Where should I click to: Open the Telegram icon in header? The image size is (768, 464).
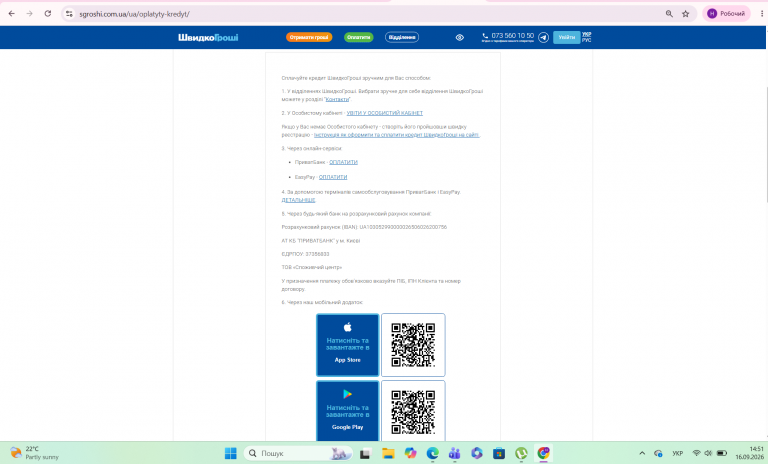[x=543, y=37]
